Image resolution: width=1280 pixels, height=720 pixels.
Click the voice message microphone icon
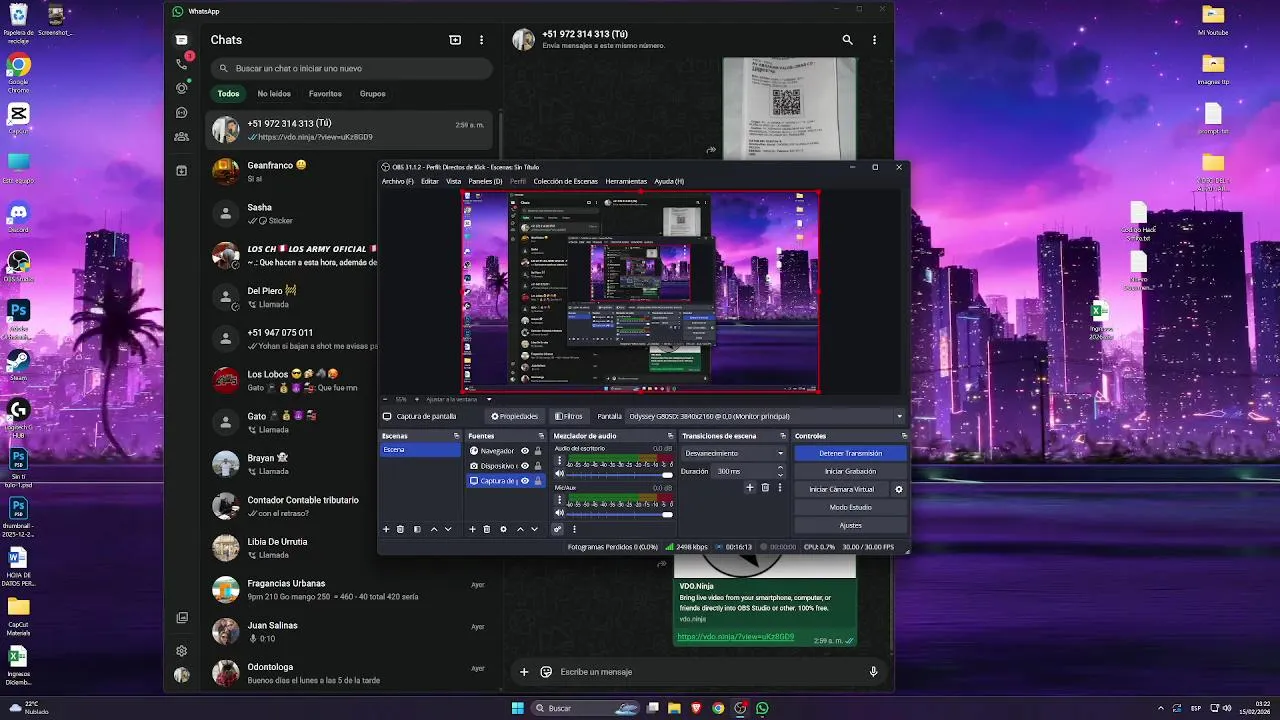(x=873, y=672)
